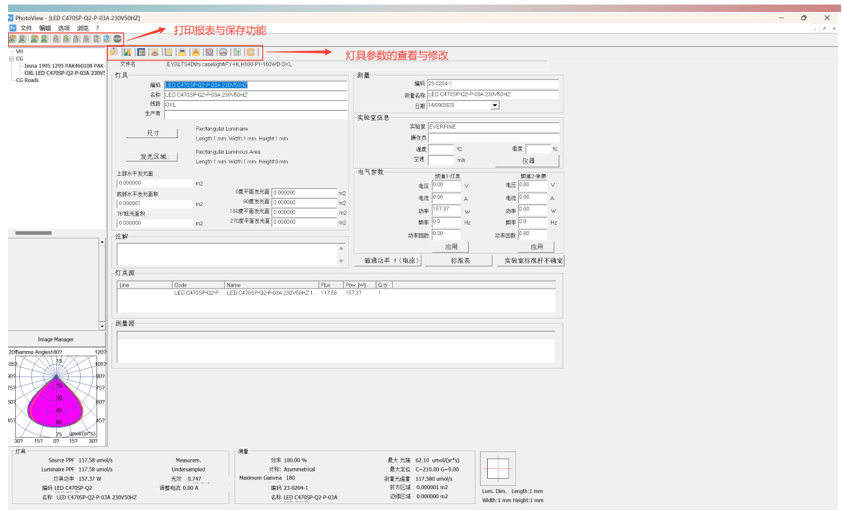Screen dimensions: 843x515
Task: Open the 选项 menu
Action: tap(64, 28)
